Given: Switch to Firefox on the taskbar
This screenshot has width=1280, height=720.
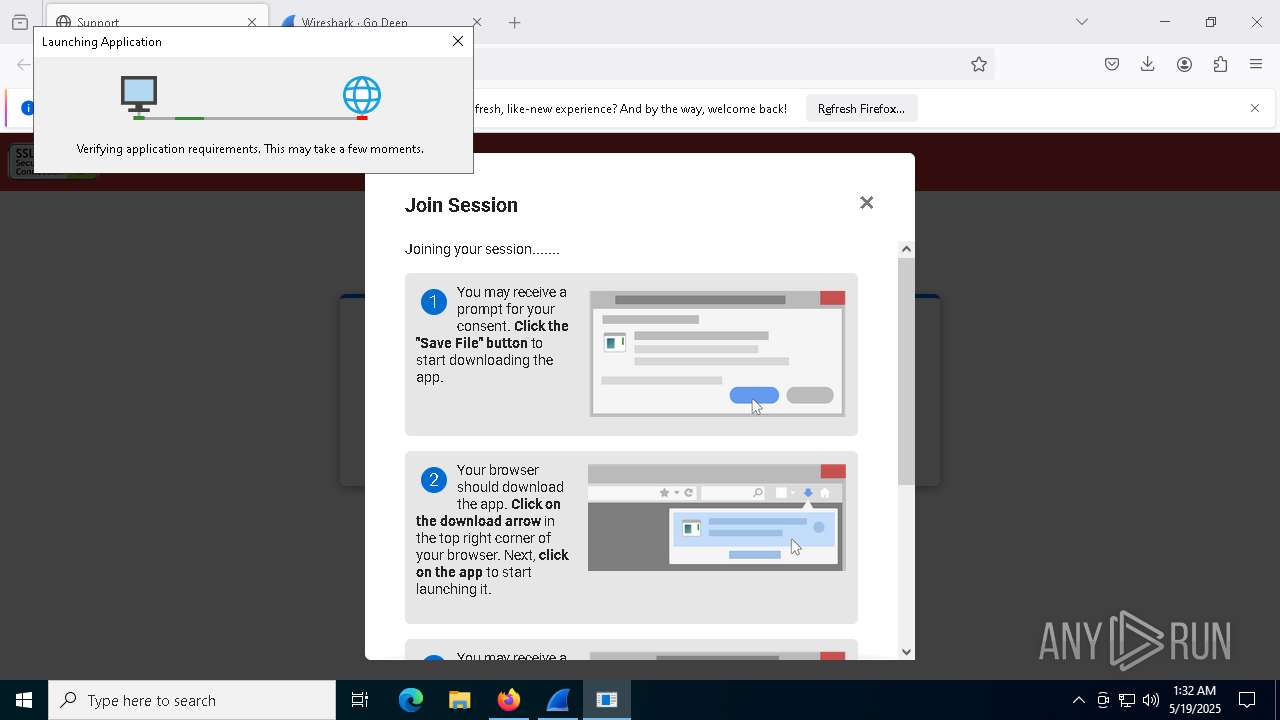Looking at the screenshot, I should coord(509,700).
